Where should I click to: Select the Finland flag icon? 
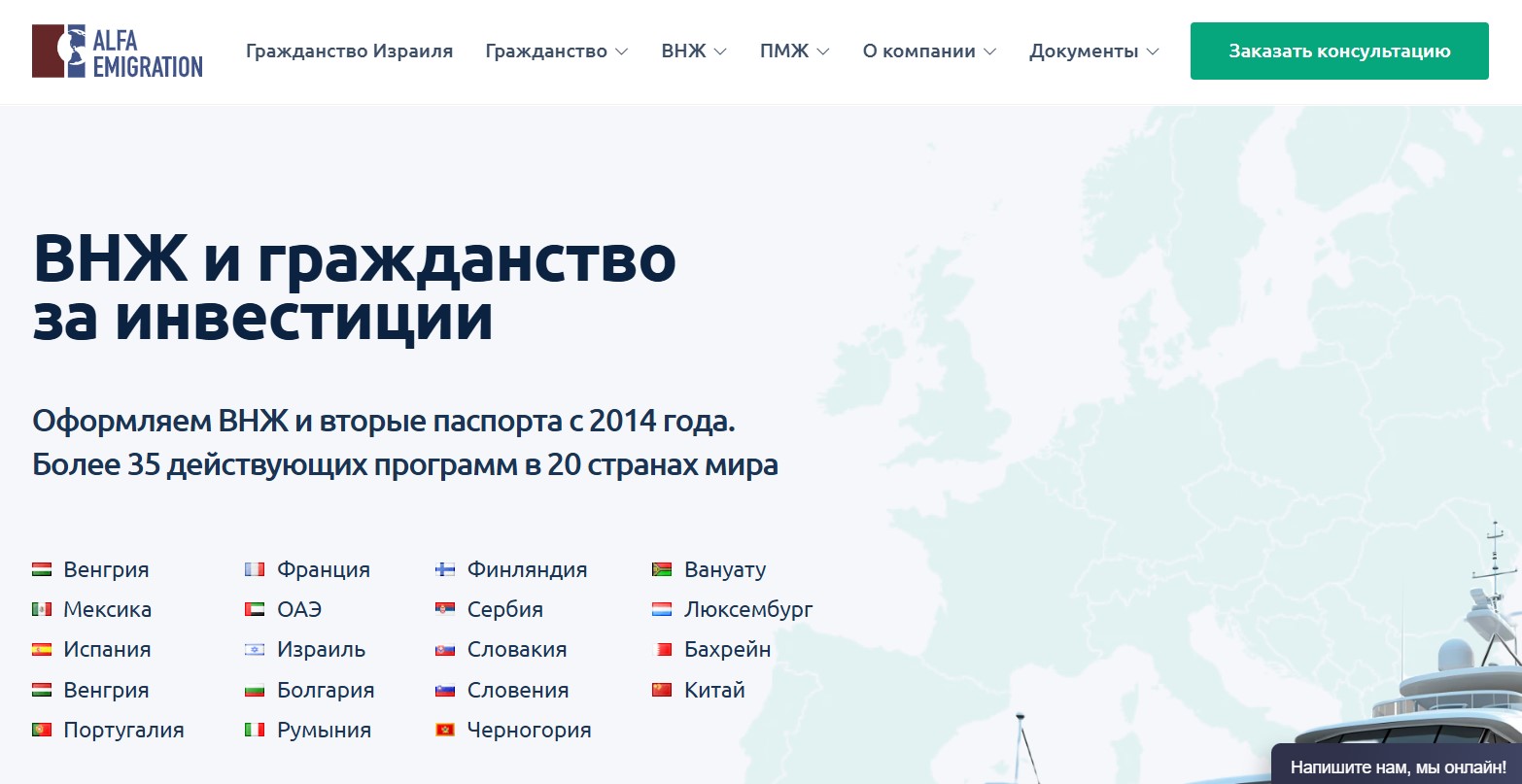click(444, 569)
